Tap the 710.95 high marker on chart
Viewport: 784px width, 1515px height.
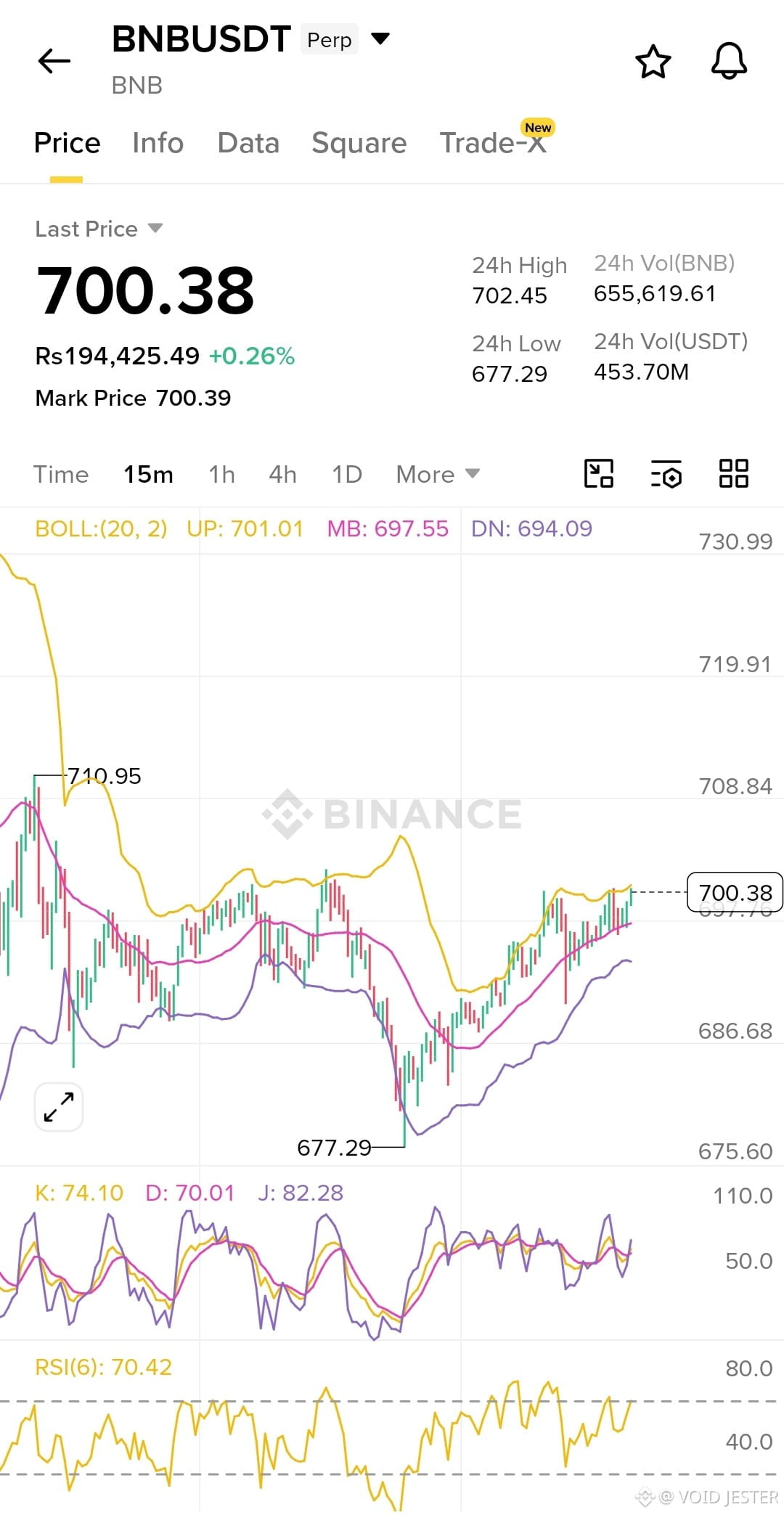click(x=105, y=776)
